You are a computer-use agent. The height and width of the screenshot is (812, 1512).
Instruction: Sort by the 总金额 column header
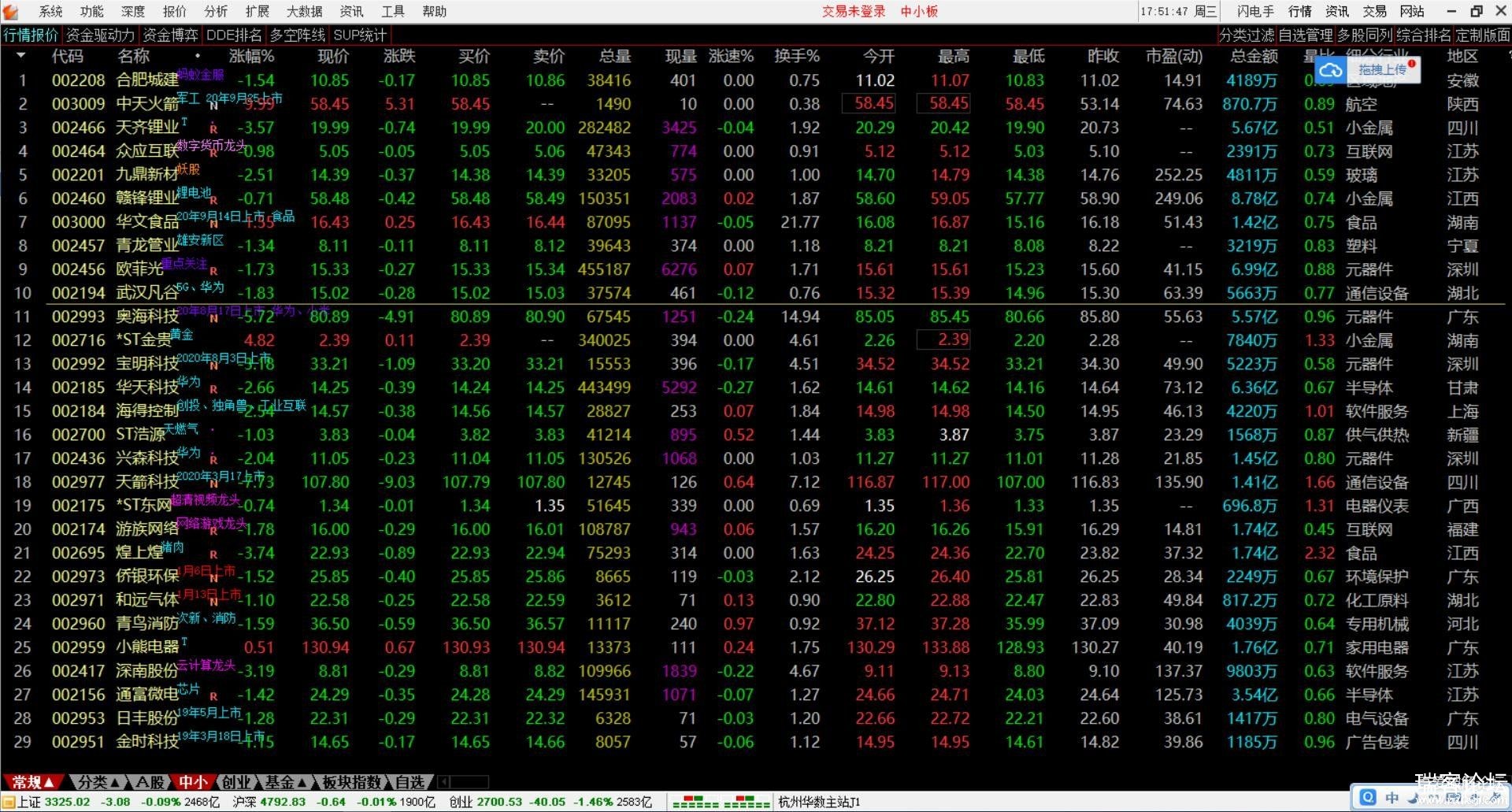pos(1254,56)
